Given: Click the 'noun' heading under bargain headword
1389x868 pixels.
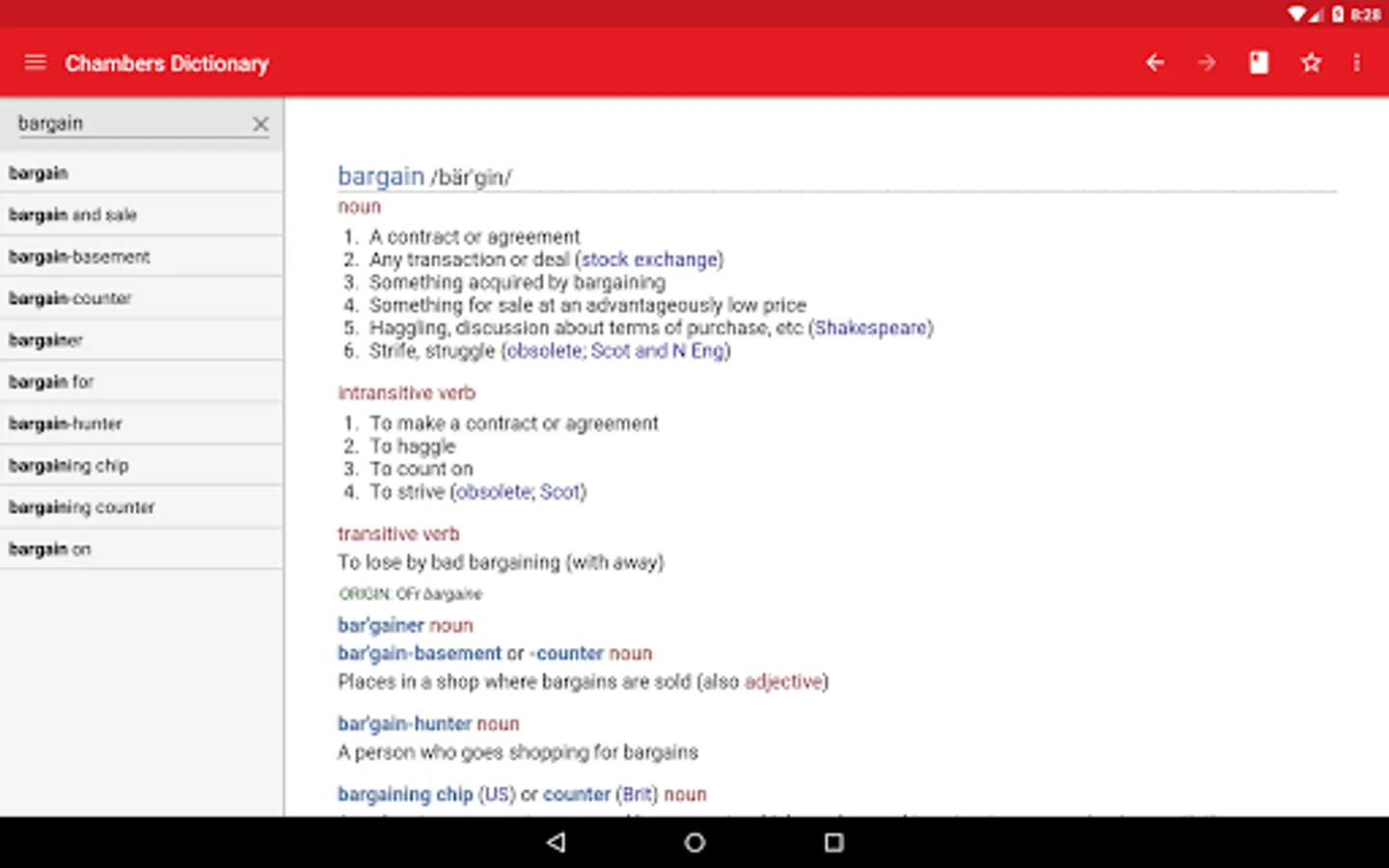Looking at the screenshot, I should point(359,206).
